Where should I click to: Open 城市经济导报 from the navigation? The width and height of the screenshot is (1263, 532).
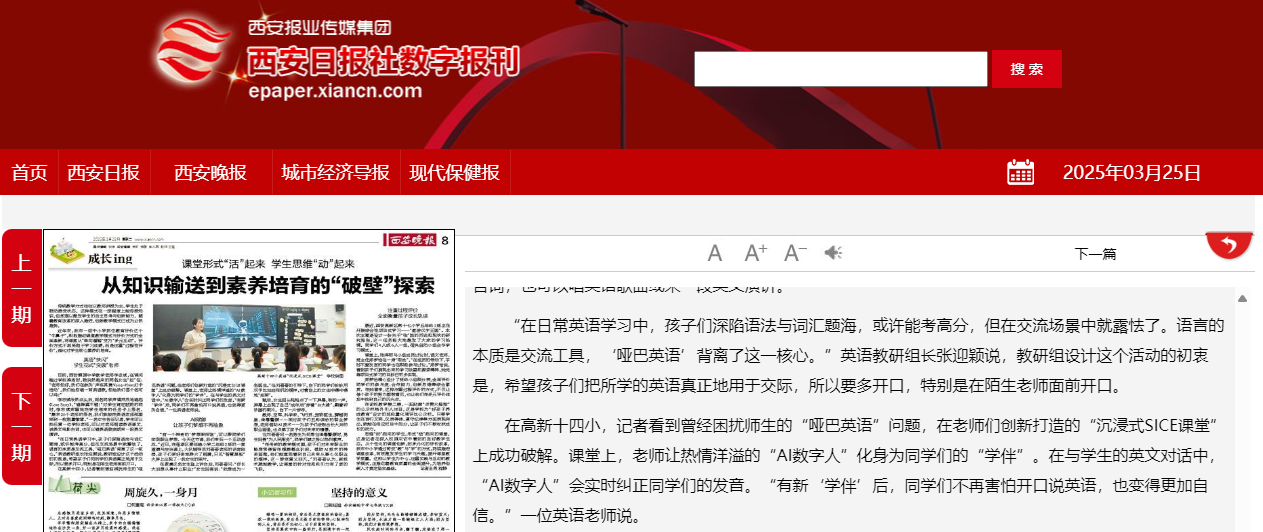point(335,172)
